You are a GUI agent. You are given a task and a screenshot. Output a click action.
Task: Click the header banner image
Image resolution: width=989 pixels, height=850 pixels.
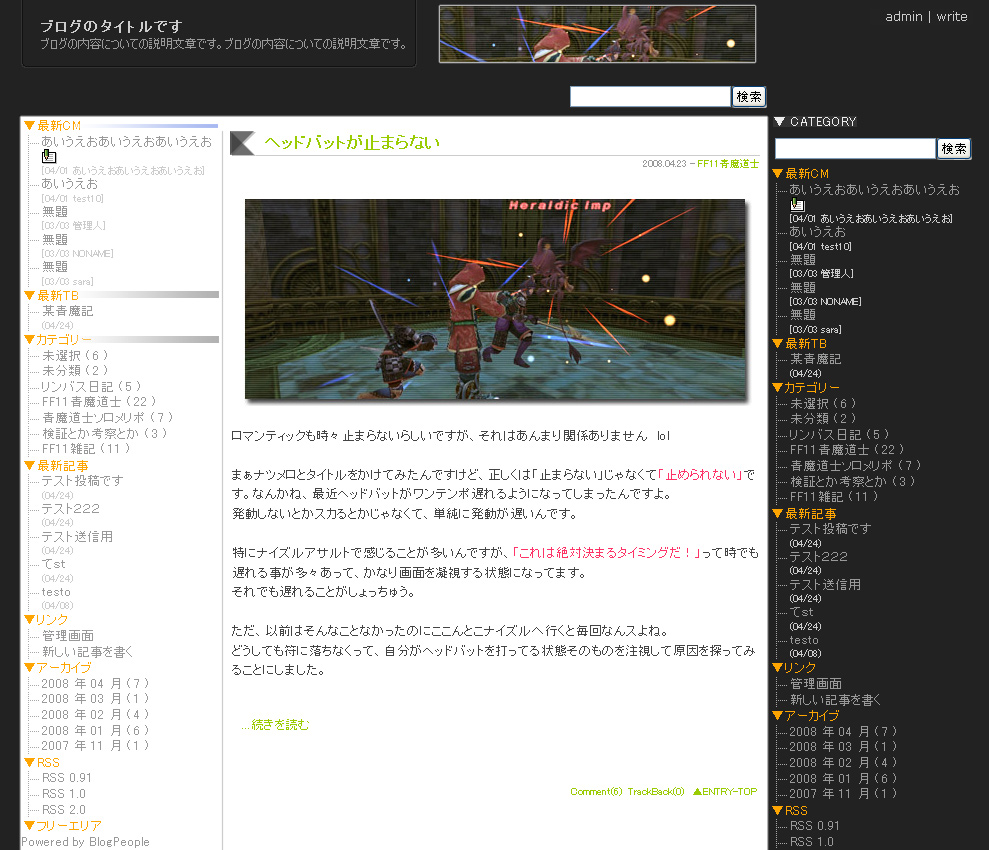coord(597,34)
